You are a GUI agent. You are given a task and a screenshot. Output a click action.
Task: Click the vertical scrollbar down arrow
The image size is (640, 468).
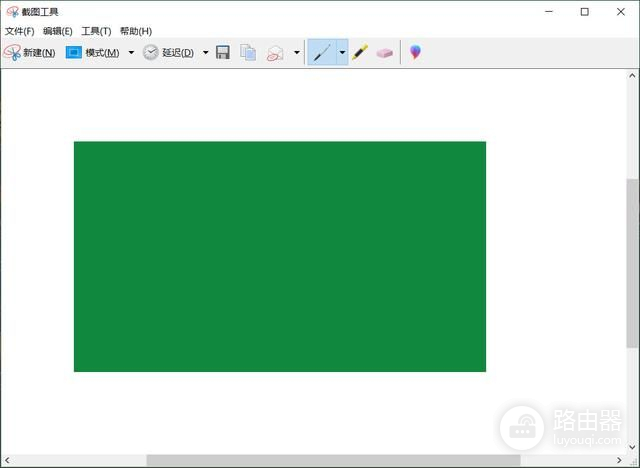pyautogui.click(x=632, y=446)
